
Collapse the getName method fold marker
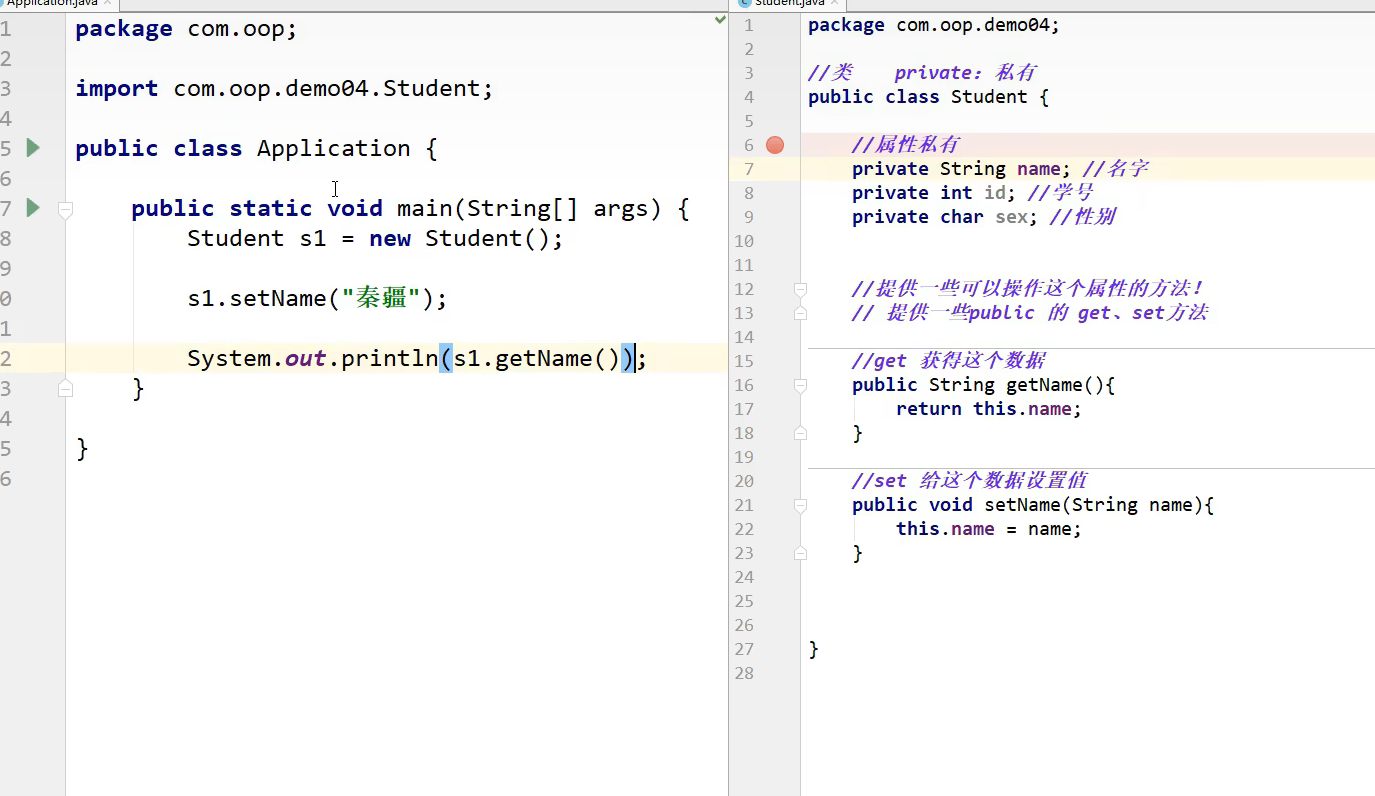800,385
